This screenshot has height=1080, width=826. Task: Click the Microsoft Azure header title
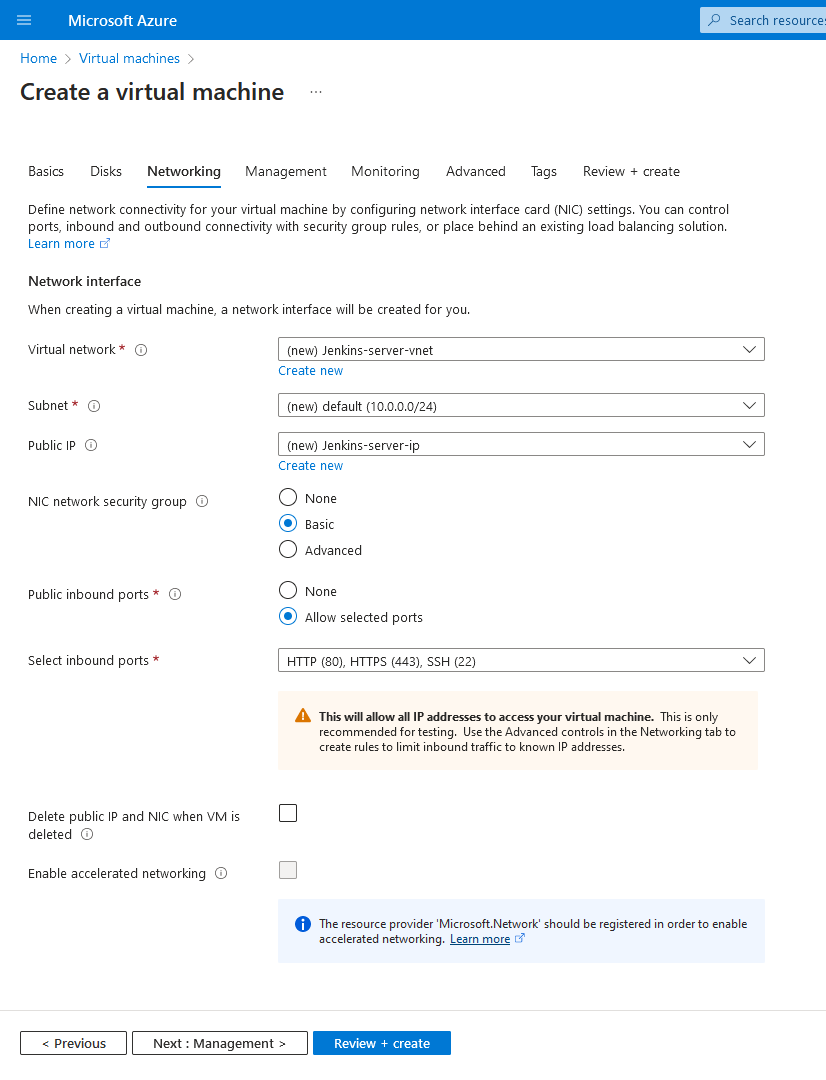click(x=123, y=21)
